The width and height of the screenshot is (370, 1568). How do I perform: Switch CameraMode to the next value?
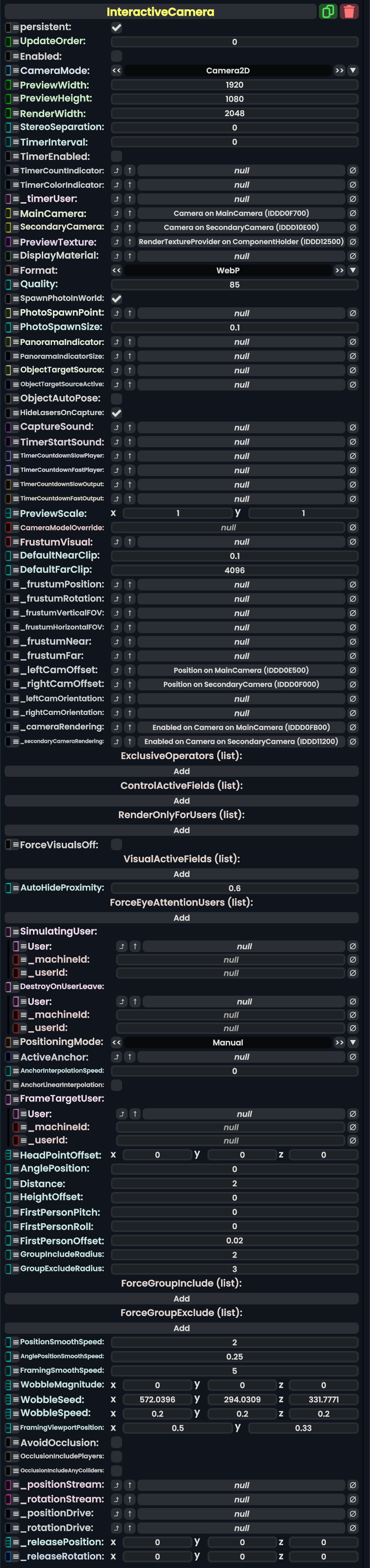pos(339,71)
